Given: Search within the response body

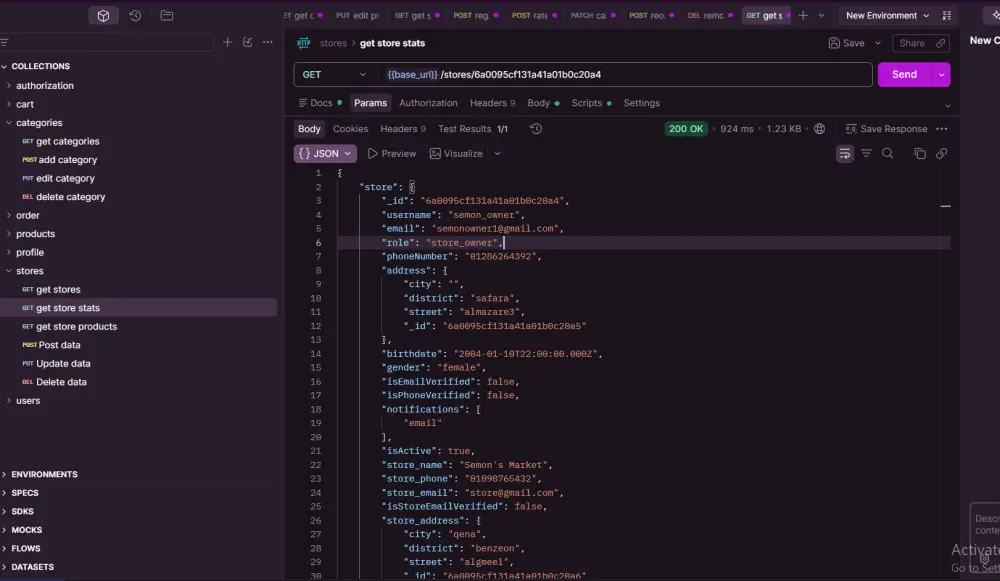Looking at the screenshot, I should [888, 154].
